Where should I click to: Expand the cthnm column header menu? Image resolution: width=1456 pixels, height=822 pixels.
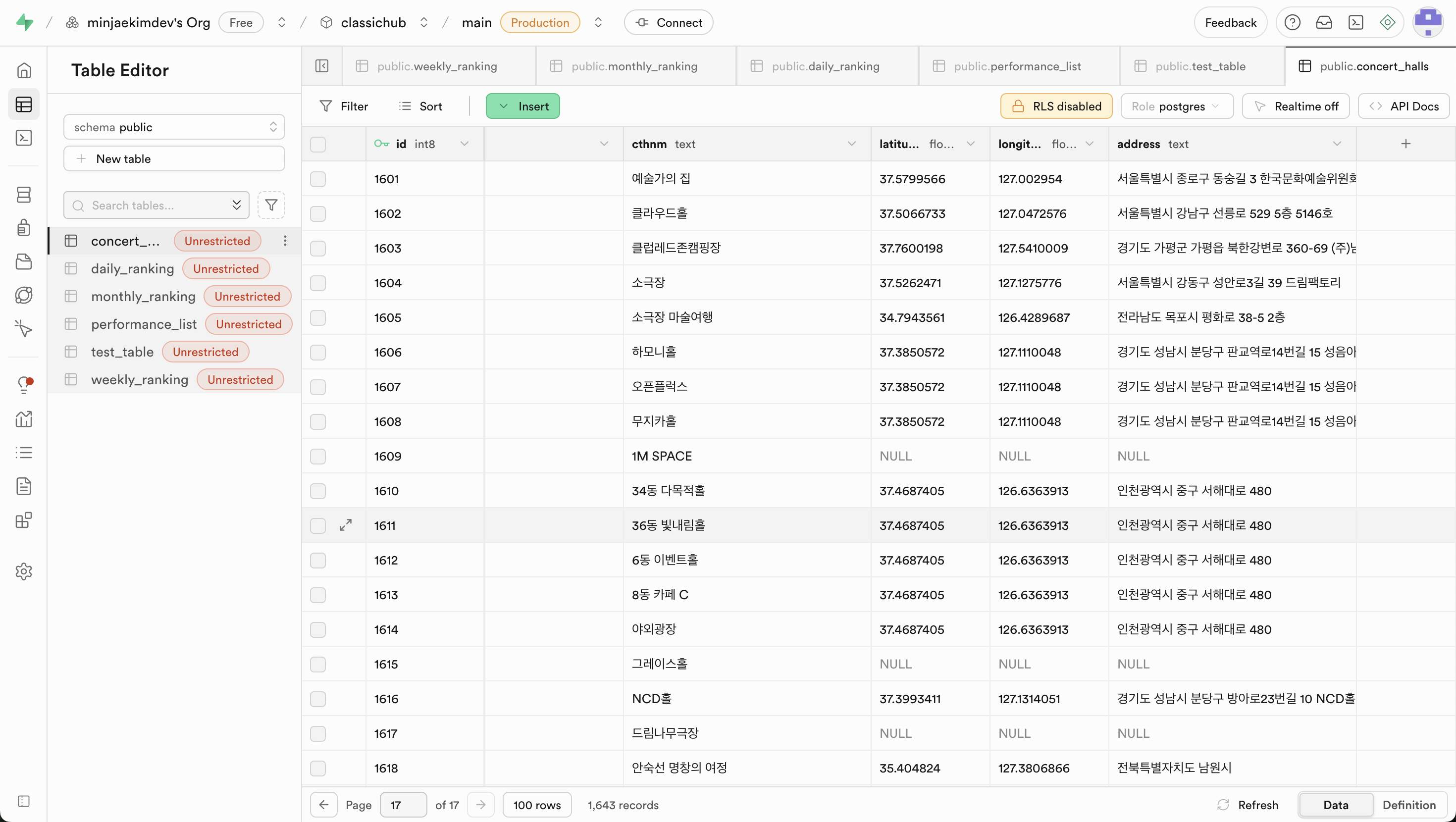point(851,144)
